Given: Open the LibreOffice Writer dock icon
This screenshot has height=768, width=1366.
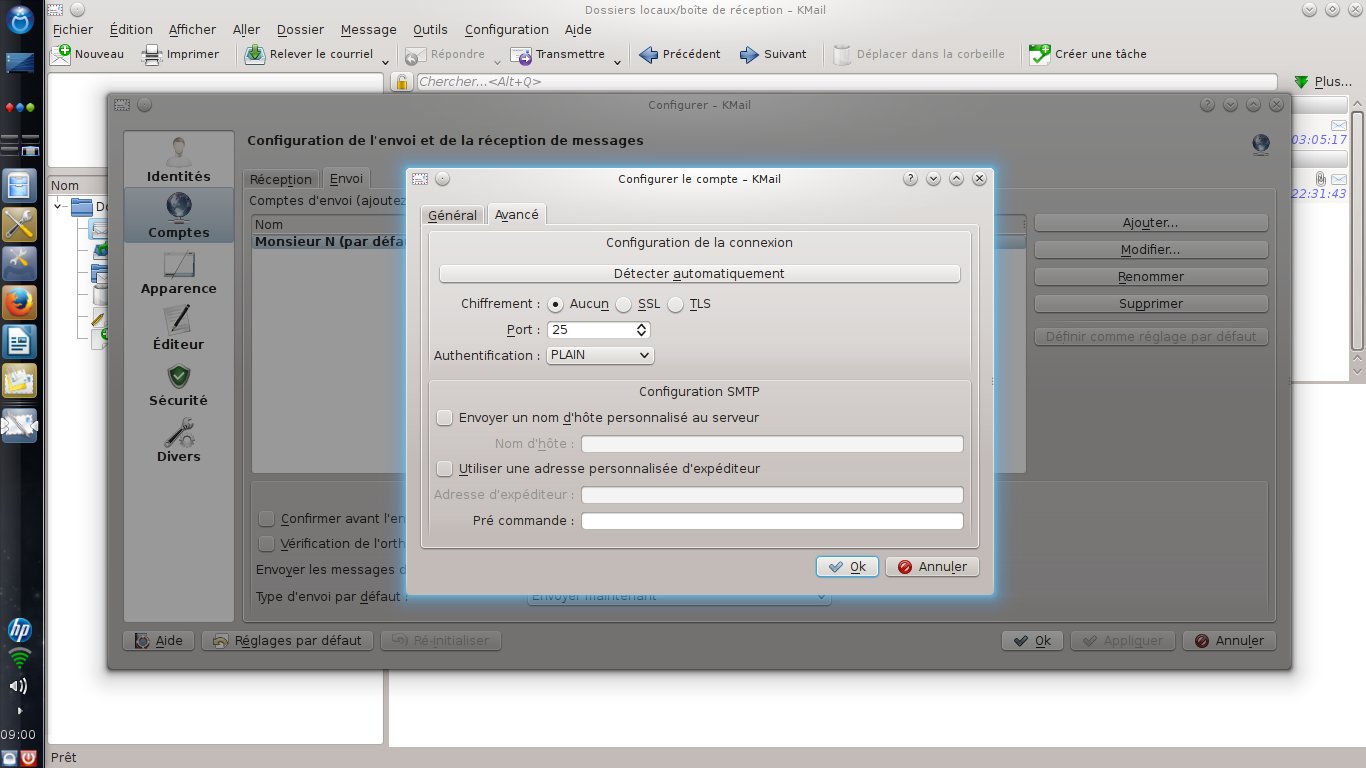Looking at the screenshot, I should pyautogui.click(x=20, y=342).
